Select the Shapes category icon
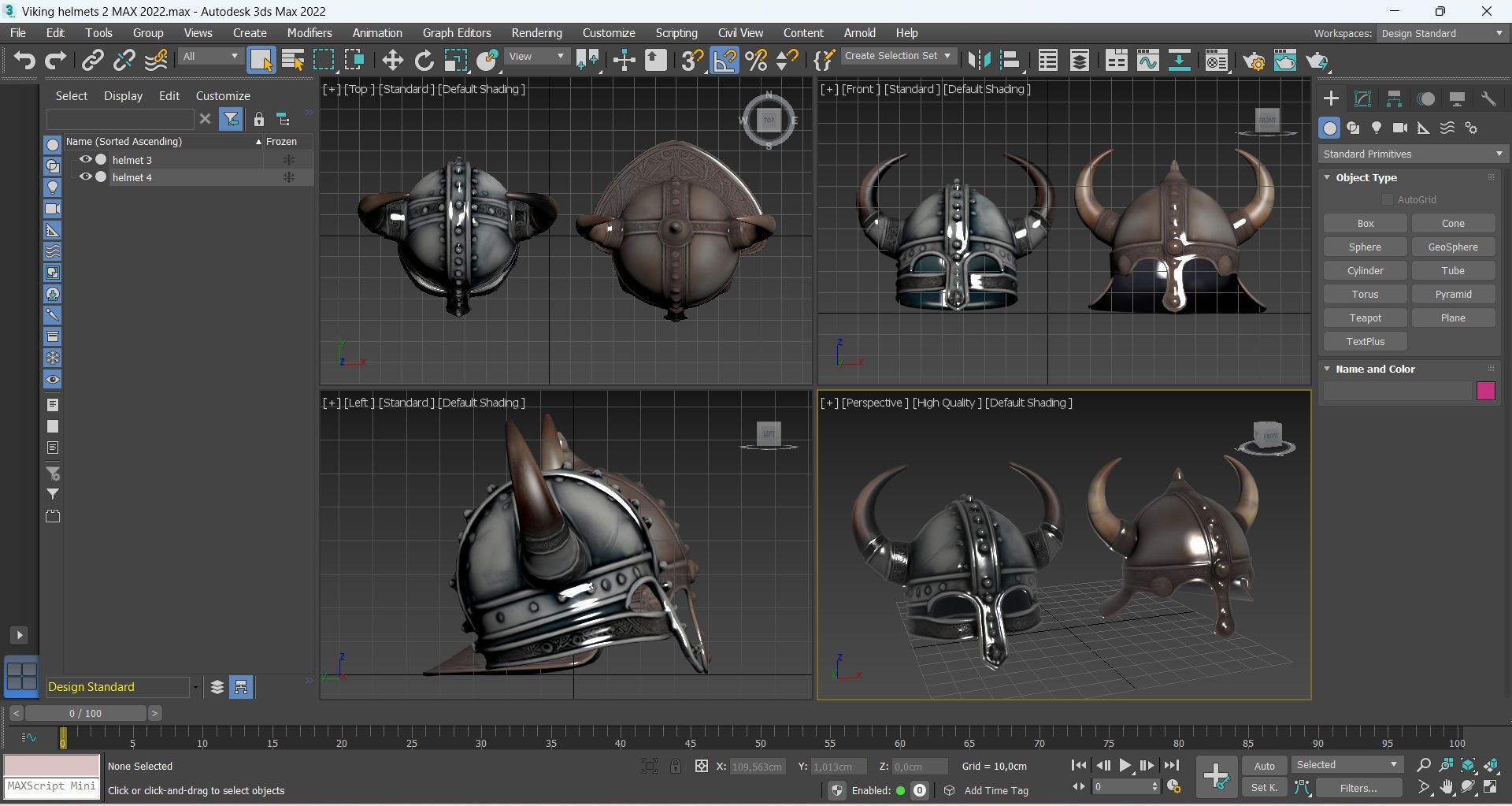This screenshot has height=806, width=1512. click(x=1353, y=128)
